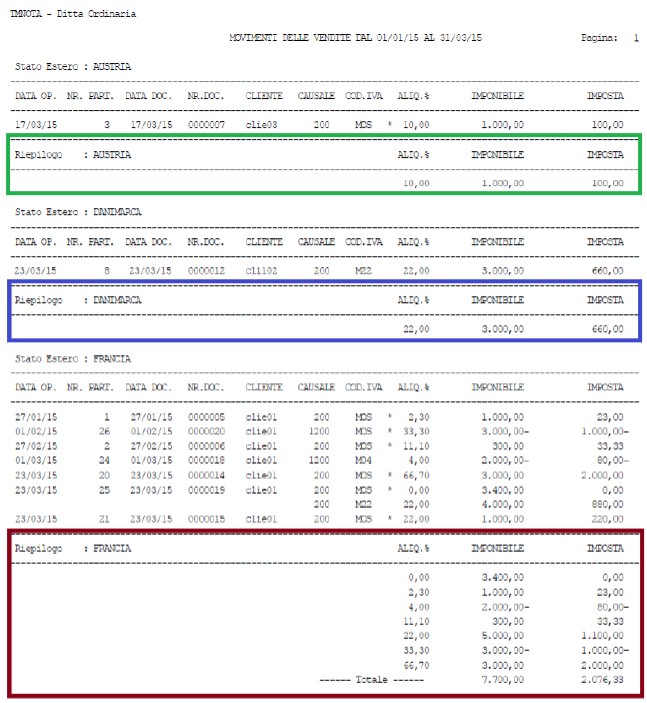Click the CLIENTE column header under Austria
647x703 pixels.
264,95
